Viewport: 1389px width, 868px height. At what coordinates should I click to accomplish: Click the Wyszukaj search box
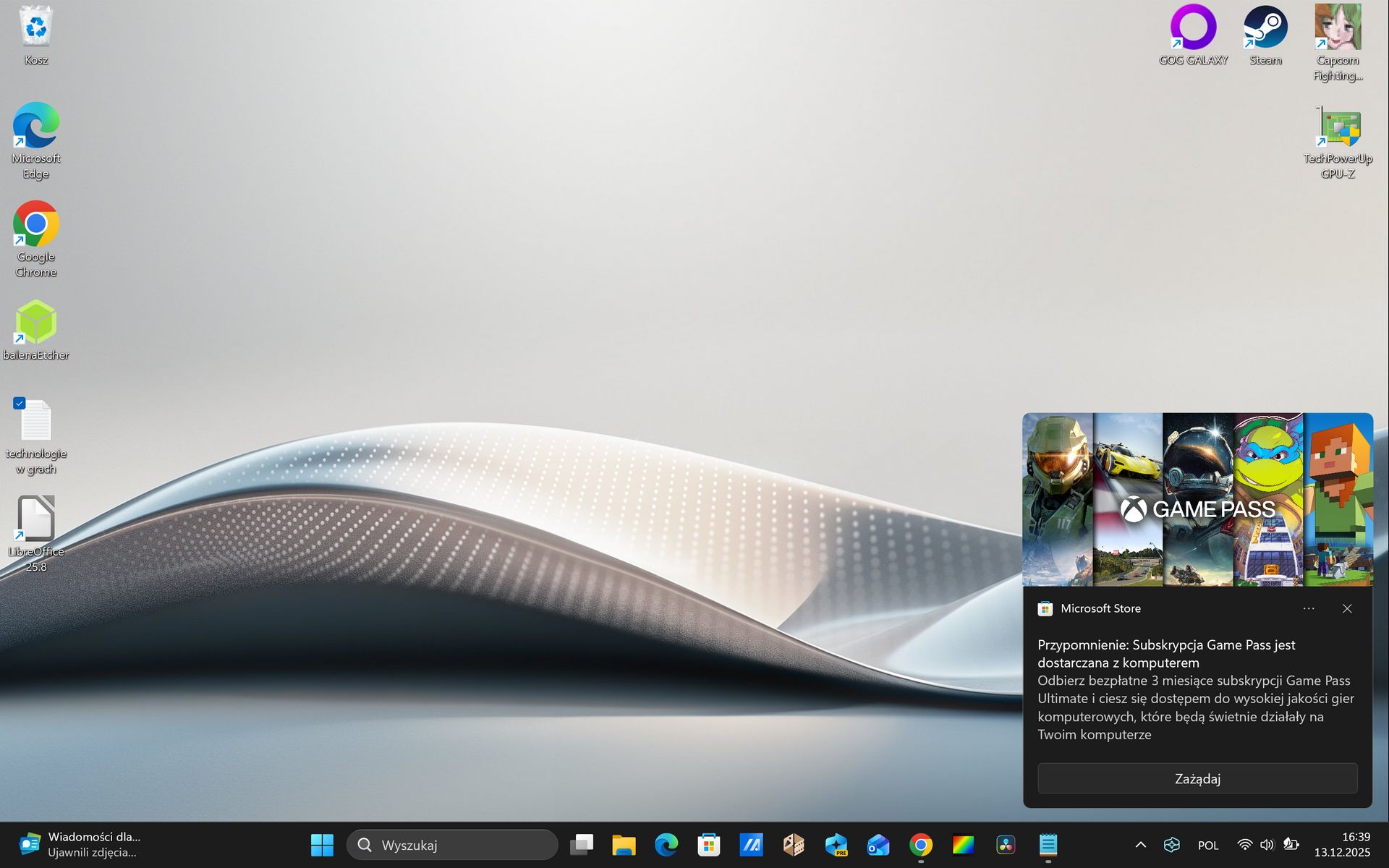(x=452, y=844)
